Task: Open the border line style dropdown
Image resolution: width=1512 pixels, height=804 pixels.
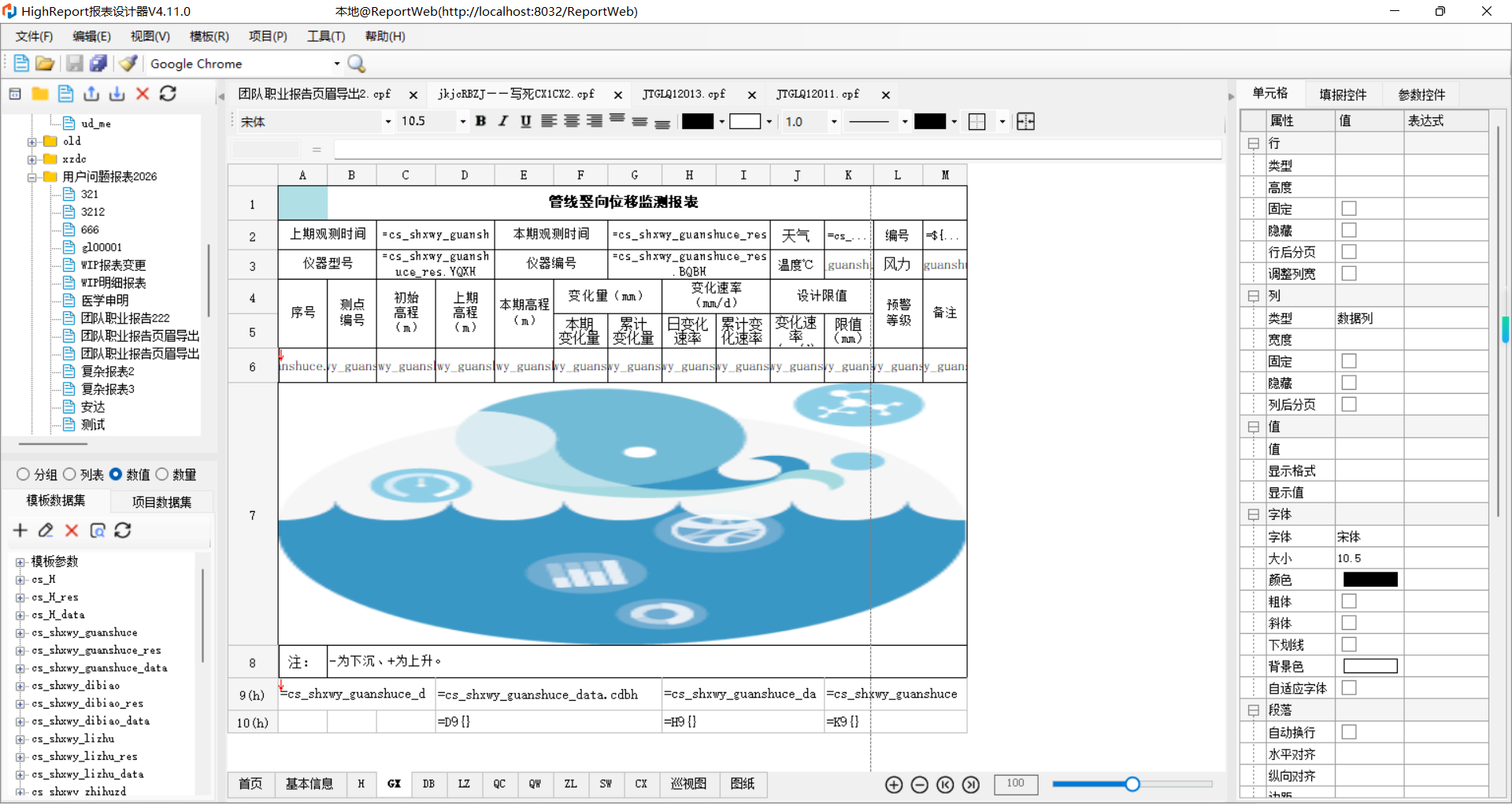Action: 904,121
